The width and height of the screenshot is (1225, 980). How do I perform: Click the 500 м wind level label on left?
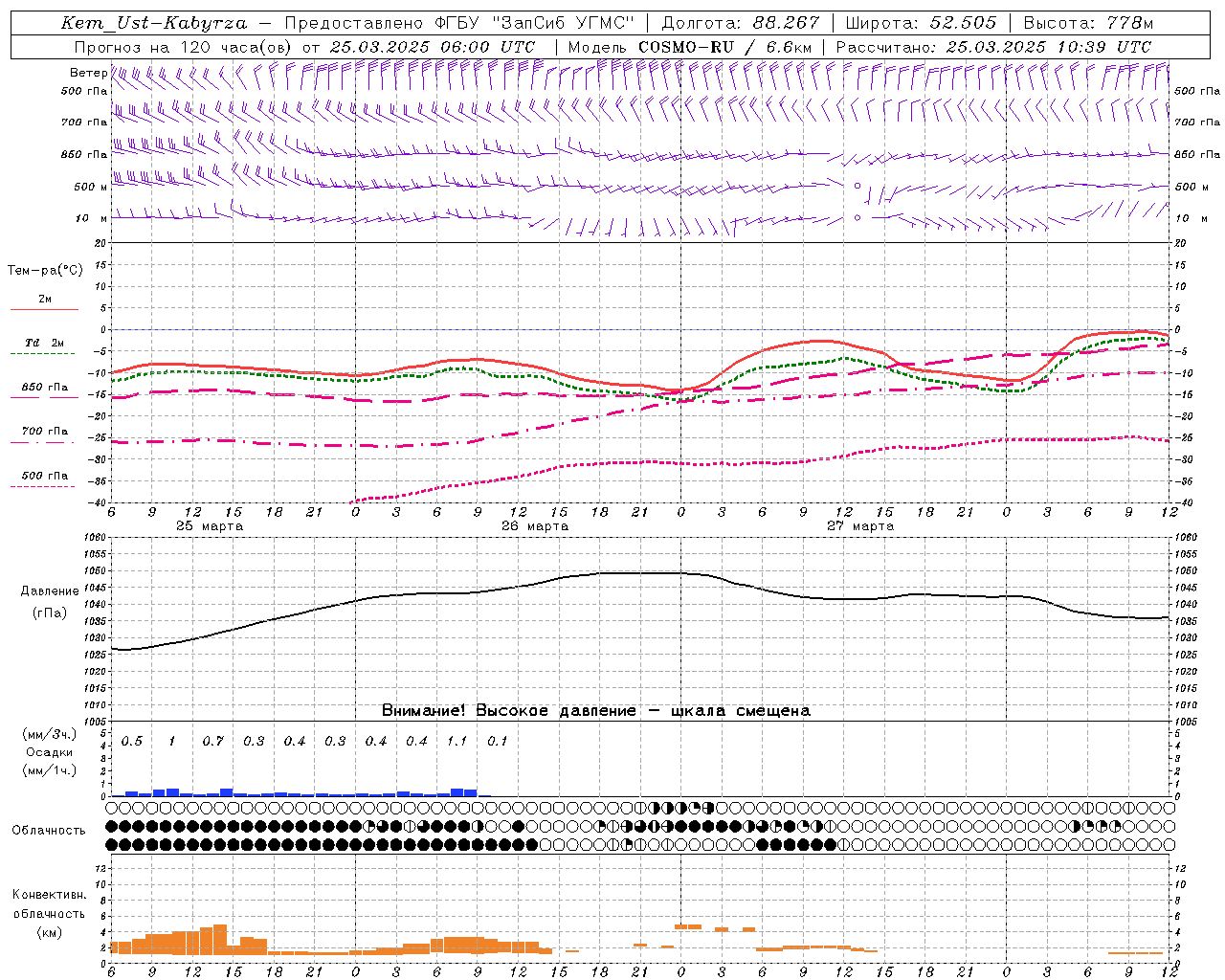click(91, 187)
